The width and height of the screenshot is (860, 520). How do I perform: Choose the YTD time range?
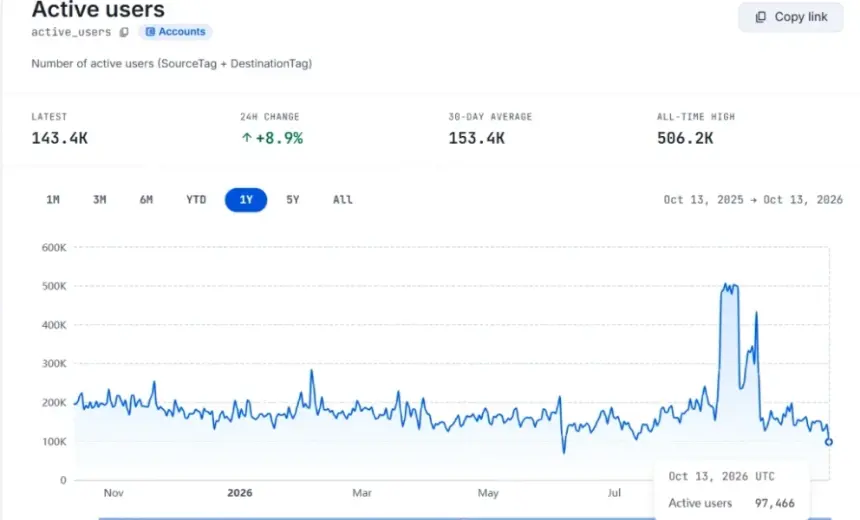pyautogui.click(x=196, y=200)
